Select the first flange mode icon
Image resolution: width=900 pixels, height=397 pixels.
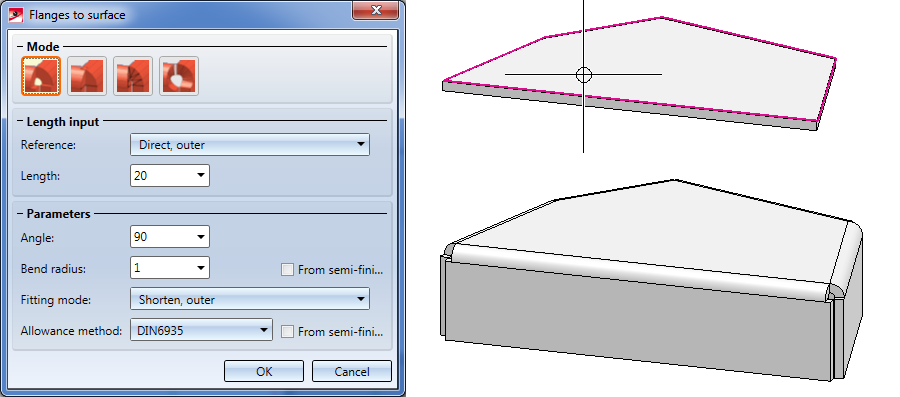pos(41,76)
